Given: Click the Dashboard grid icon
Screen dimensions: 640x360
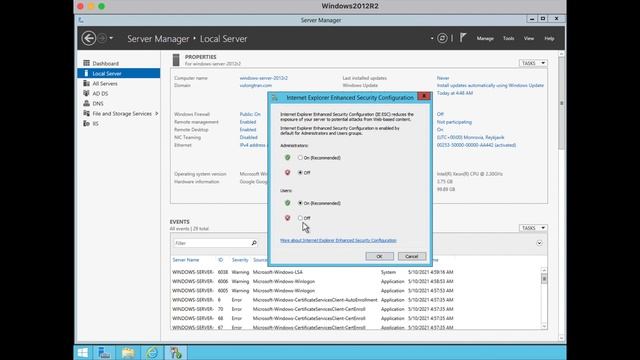Looking at the screenshot, I should pos(86,63).
